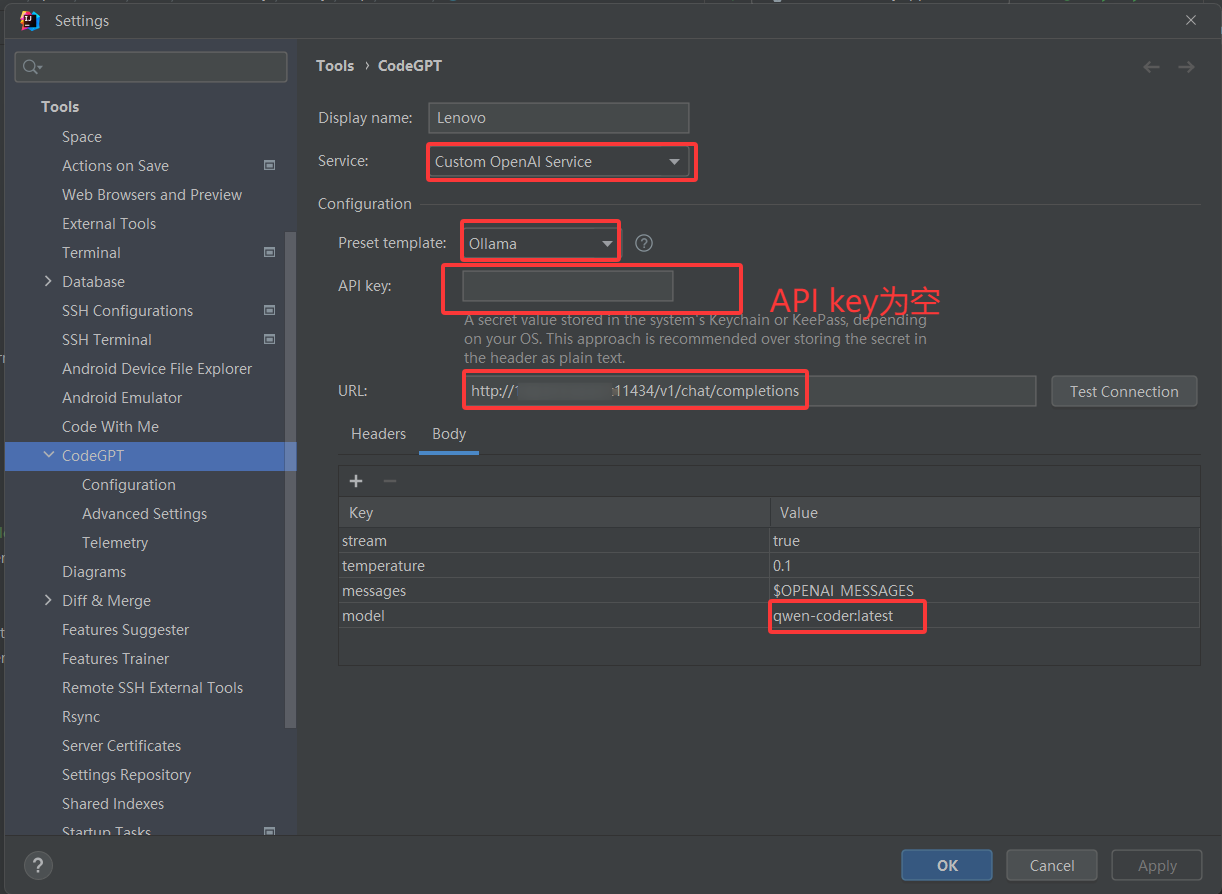Click the Key column header
1222x894 pixels.
pyautogui.click(x=554, y=512)
